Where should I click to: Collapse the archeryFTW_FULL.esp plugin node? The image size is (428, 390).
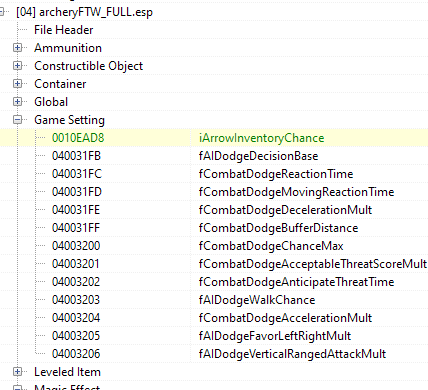click(1, 12)
